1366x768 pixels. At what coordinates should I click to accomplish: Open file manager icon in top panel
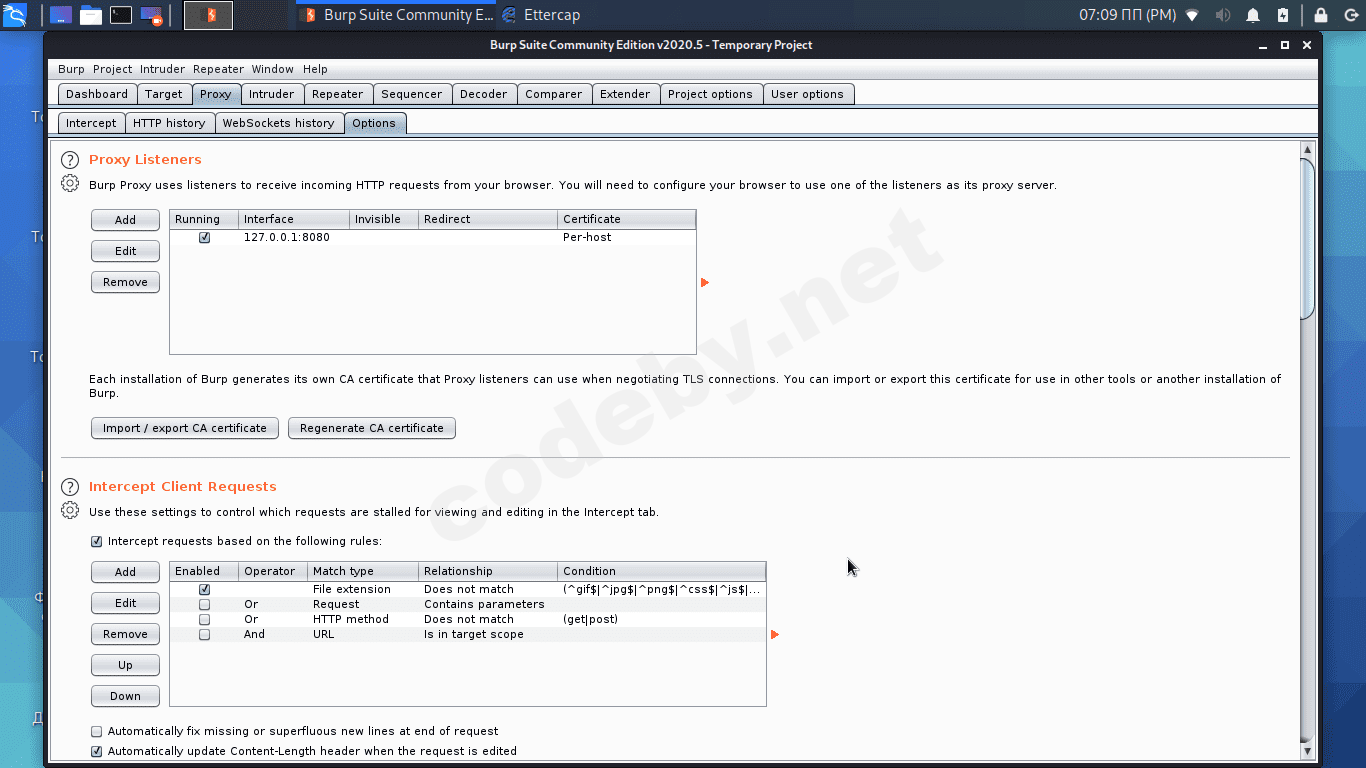(x=91, y=15)
